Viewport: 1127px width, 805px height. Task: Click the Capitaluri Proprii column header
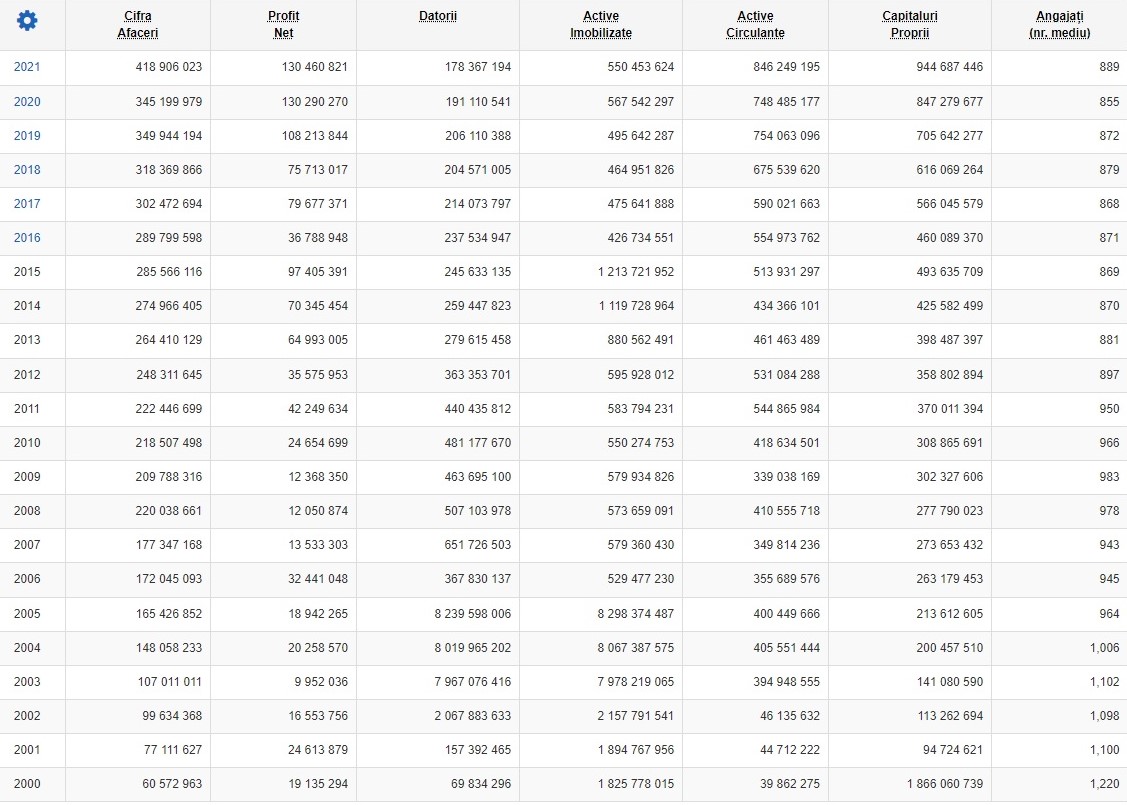pyautogui.click(x=910, y=24)
